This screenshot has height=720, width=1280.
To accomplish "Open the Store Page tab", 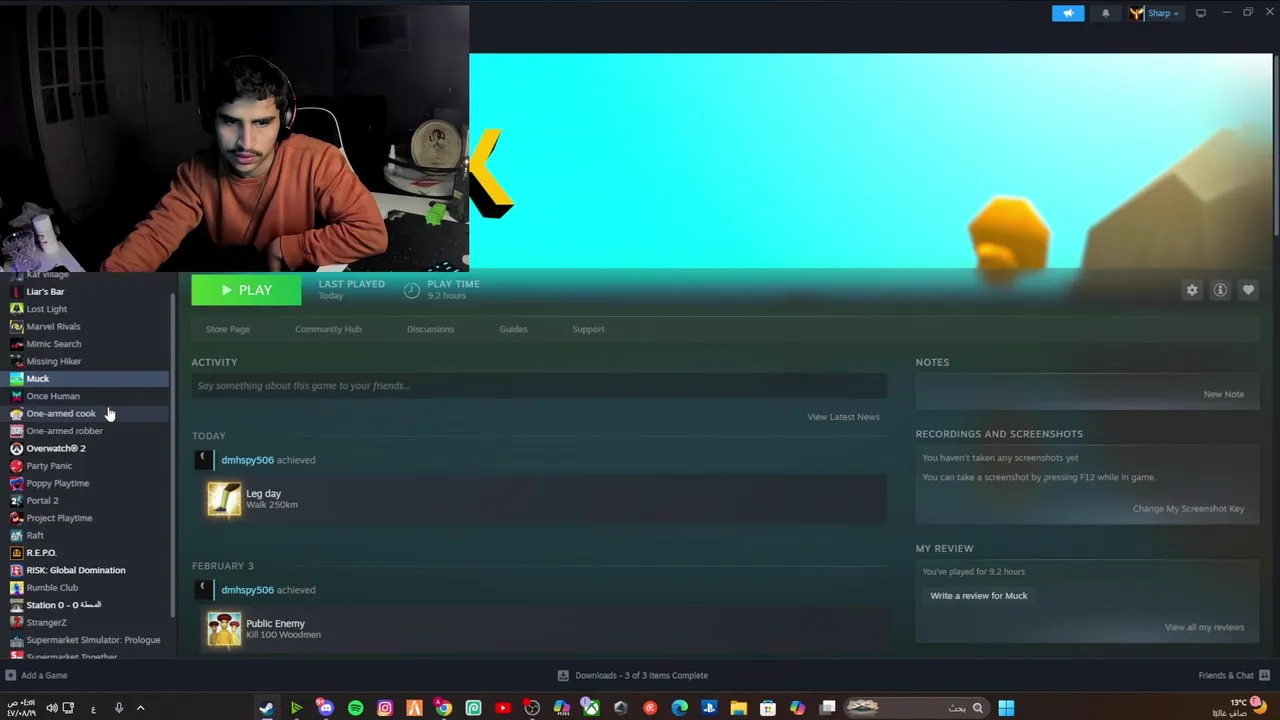I will point(227,329).
